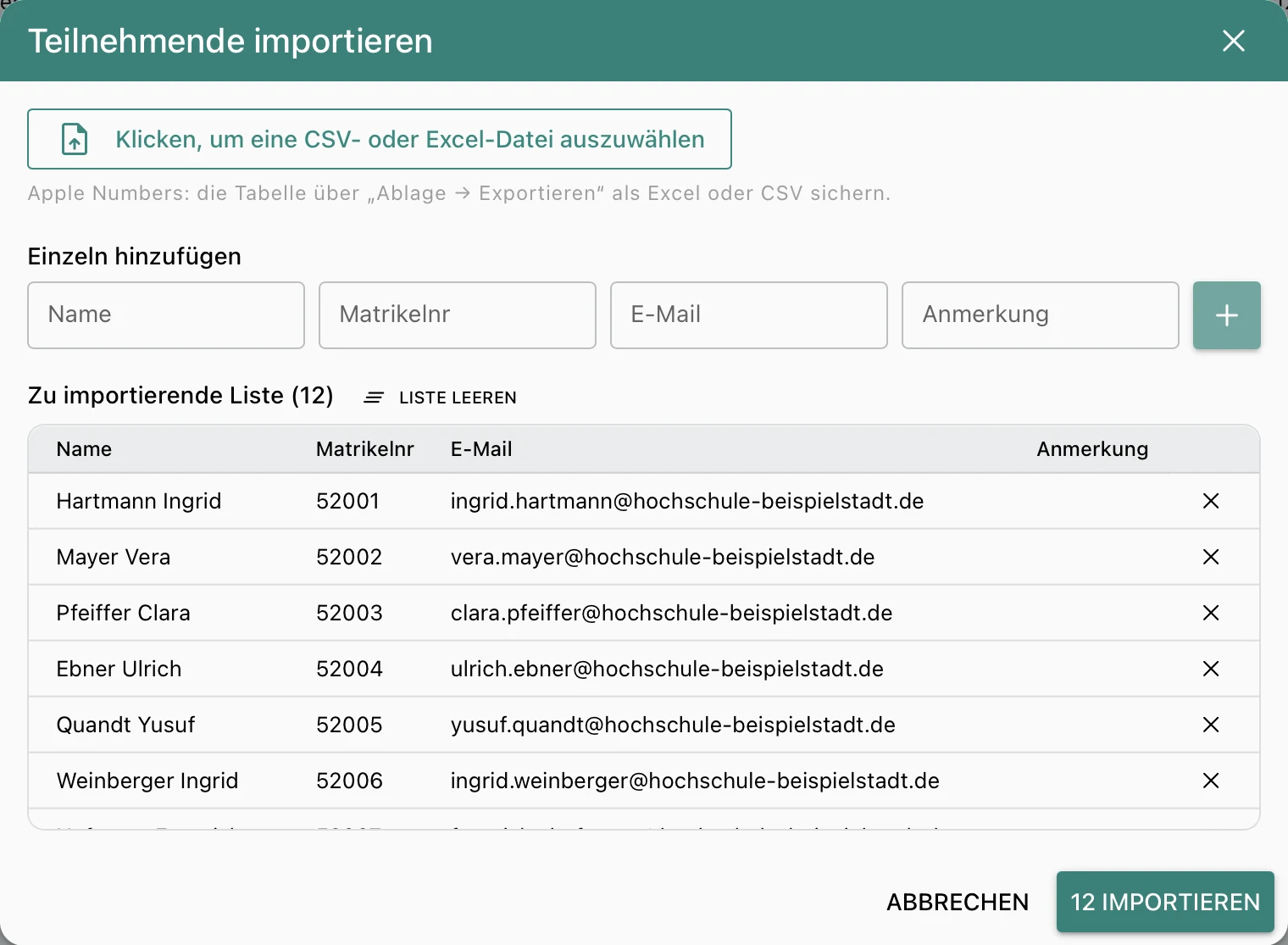Image resolution: width=1288 pixels, height=945 pixels.
Task: Click ABBRECHEN to cancel the import
Action: click(x=958, y=902)
